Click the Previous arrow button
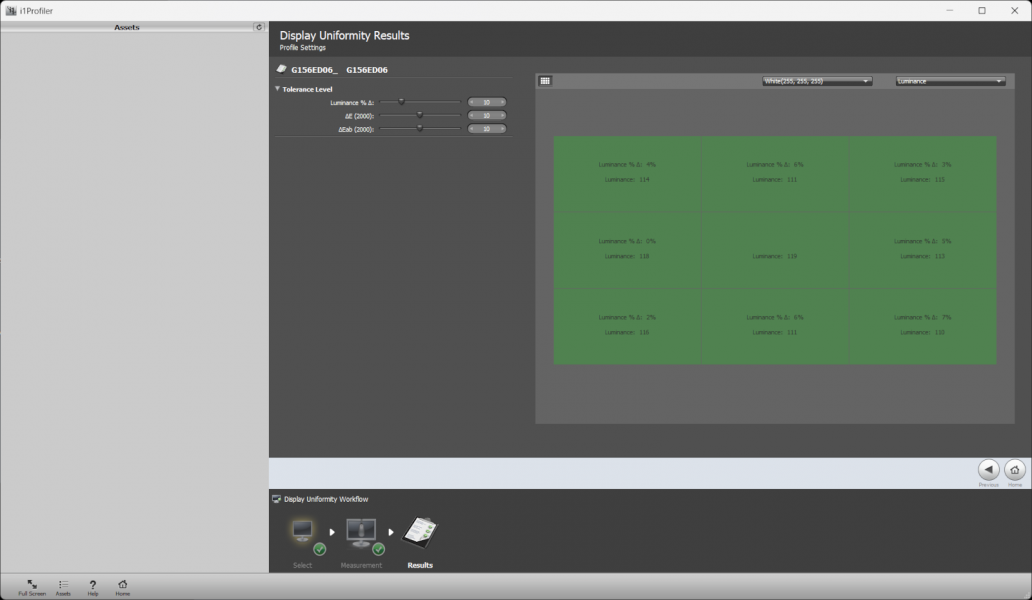Screen dimensions: 1032x600 988,469
